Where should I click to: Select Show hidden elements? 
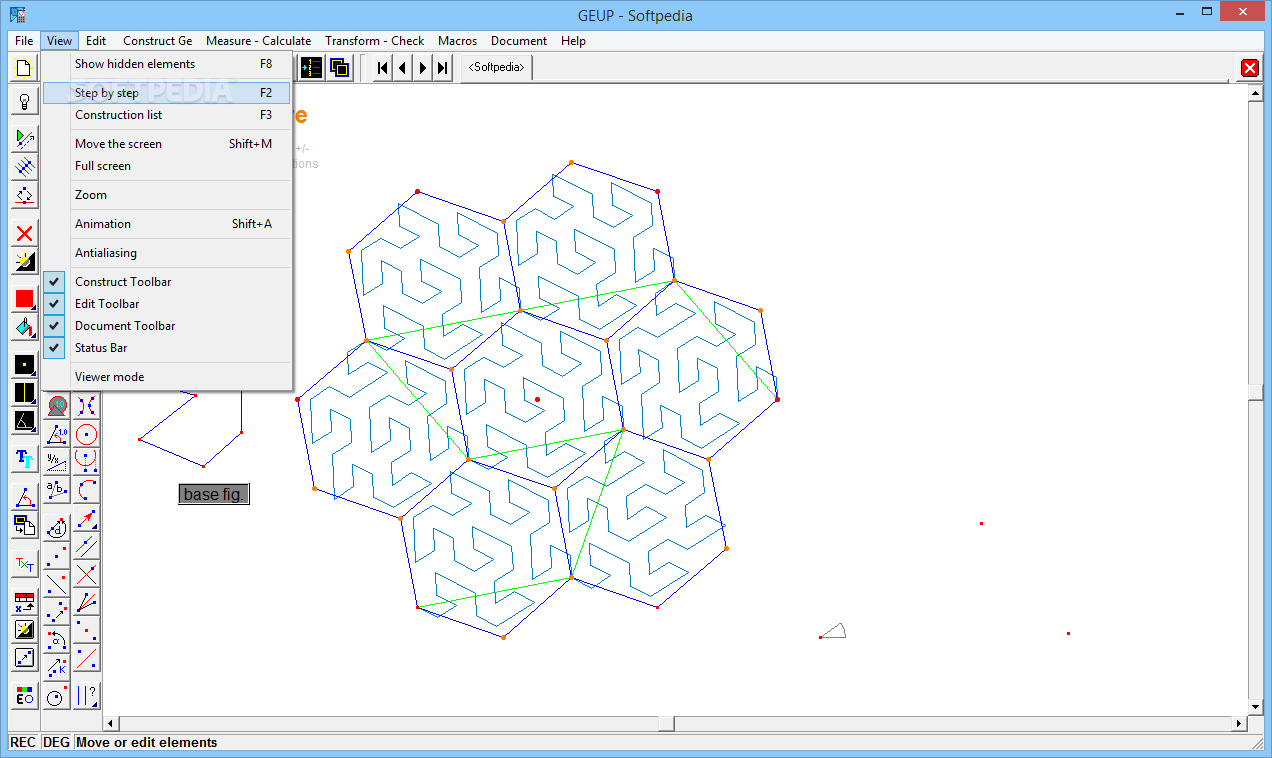[167, 64]
